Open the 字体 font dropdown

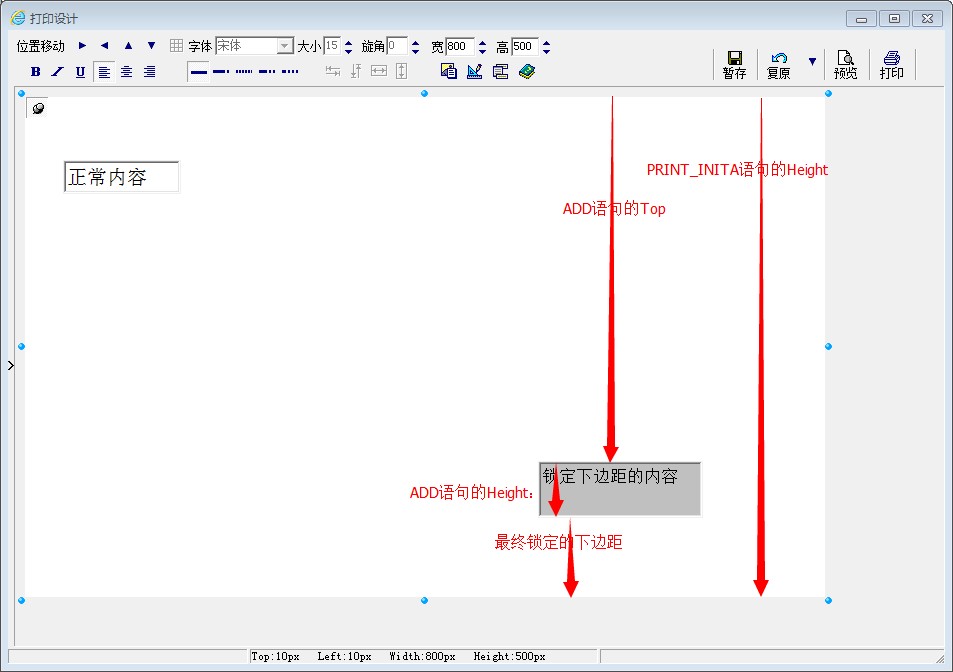click(x=285, y=46)
